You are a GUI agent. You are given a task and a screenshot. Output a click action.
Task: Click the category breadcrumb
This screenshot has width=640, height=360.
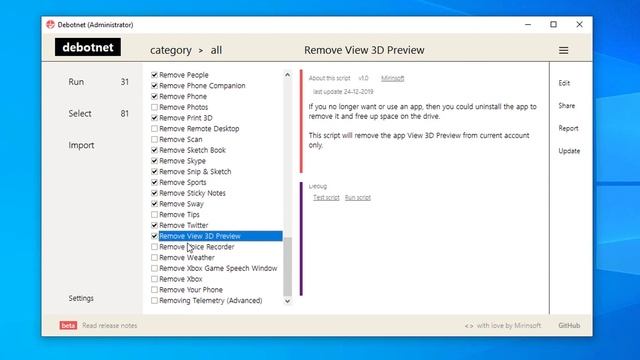coord(171,50)
